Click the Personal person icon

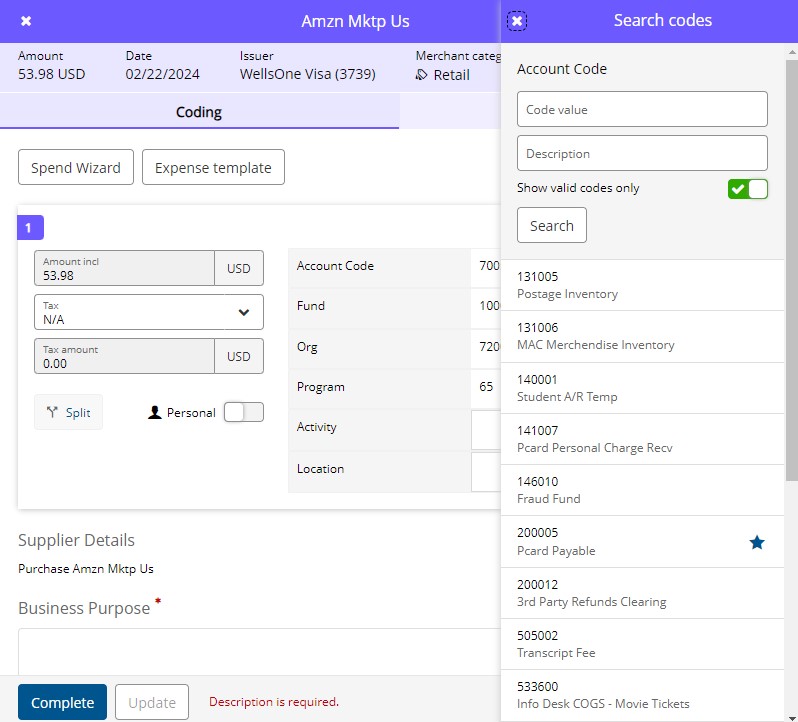(154, 412)
